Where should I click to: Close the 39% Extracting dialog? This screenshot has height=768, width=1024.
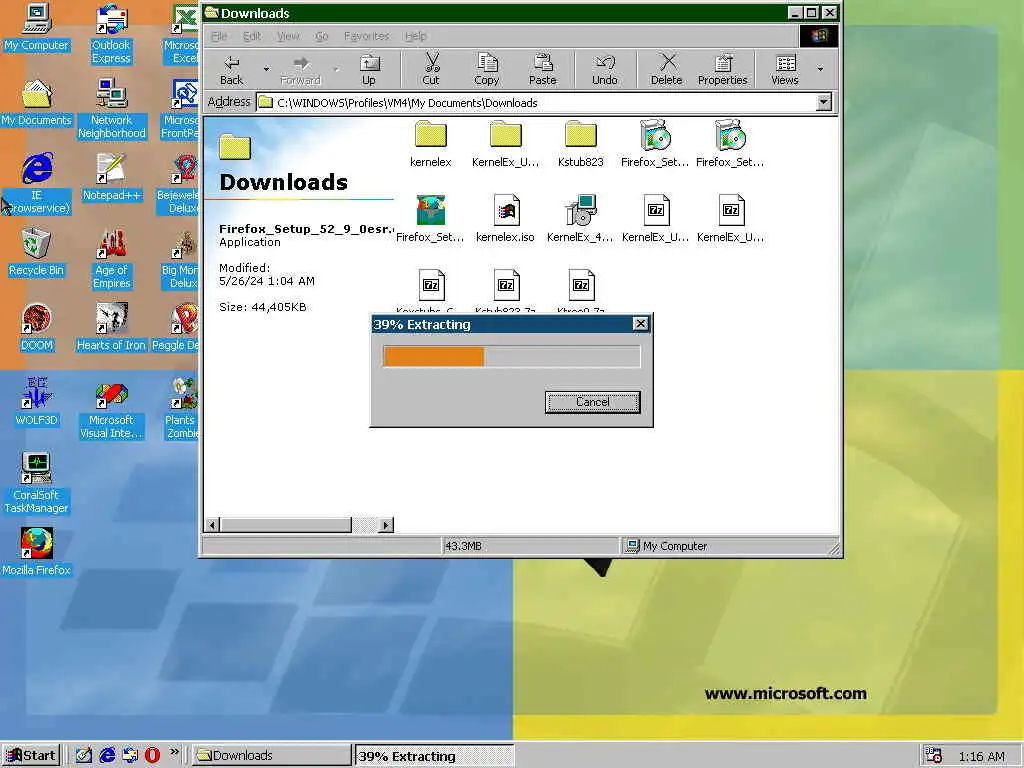coord(641,324)
